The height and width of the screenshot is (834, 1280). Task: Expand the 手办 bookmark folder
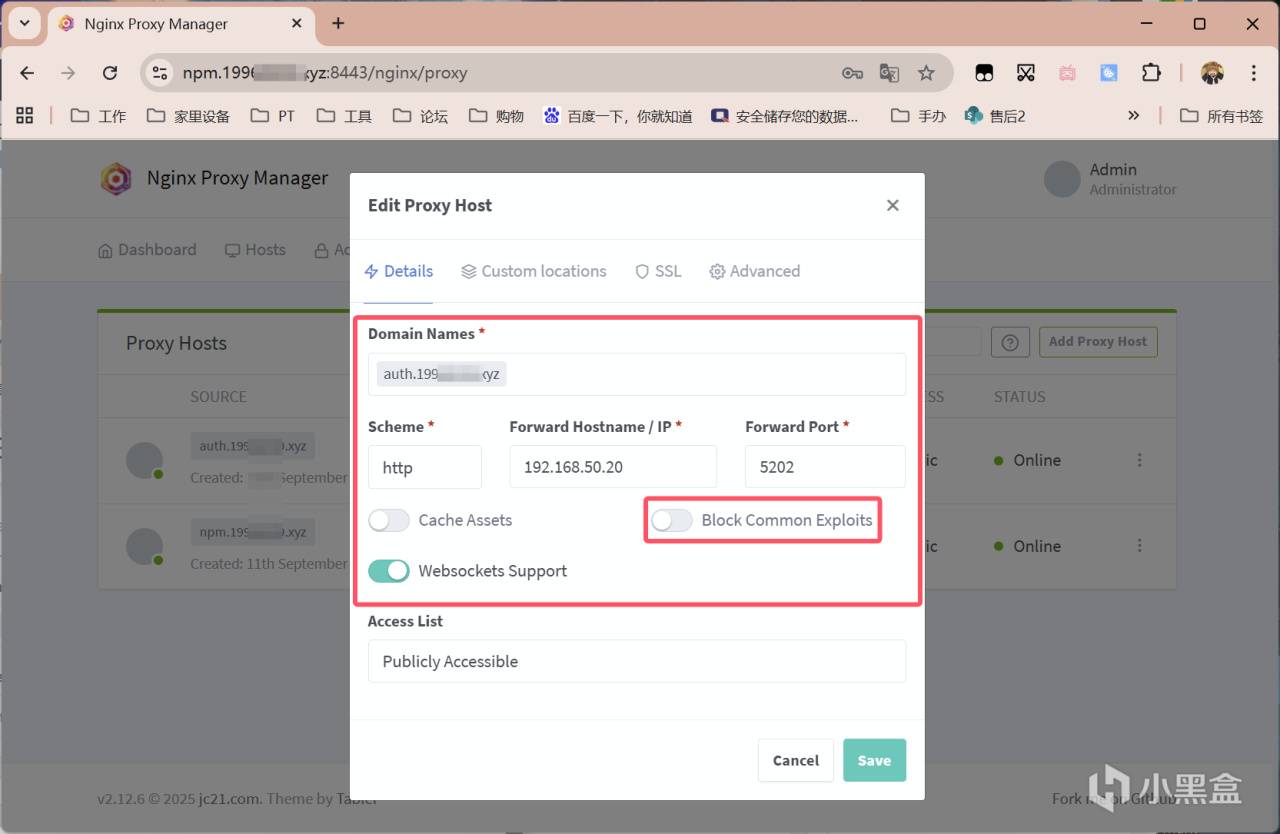[x=918, y=116]
